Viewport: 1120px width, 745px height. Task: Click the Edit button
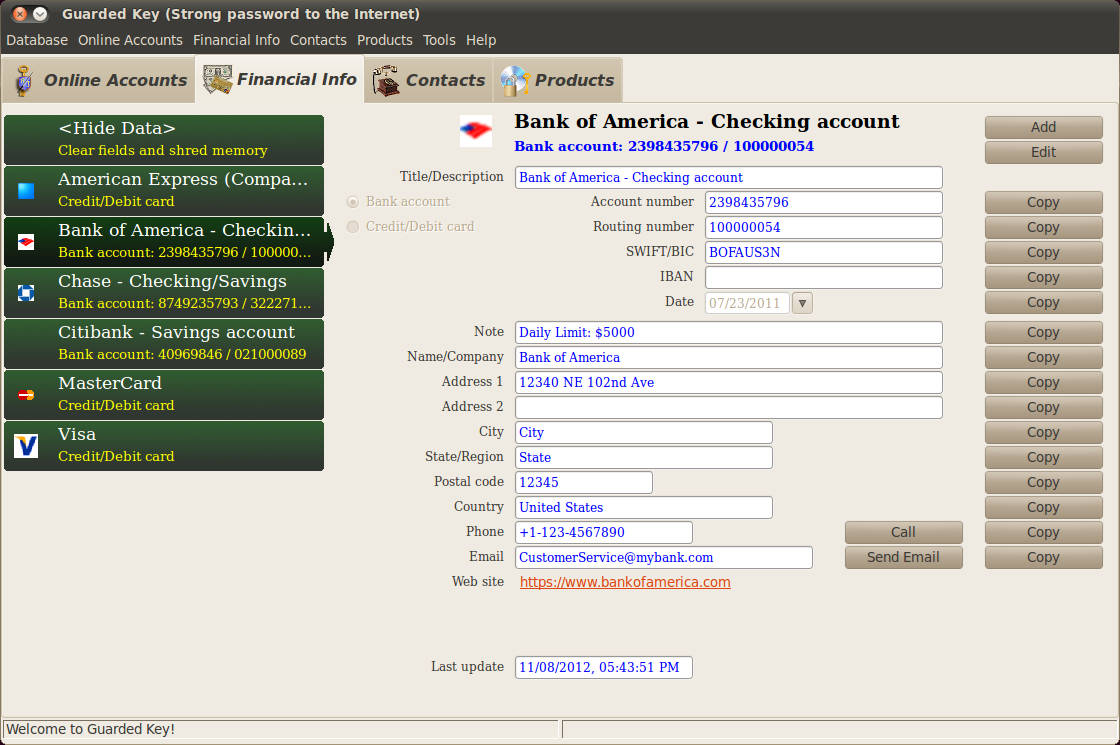click(x=1043, y=152)
